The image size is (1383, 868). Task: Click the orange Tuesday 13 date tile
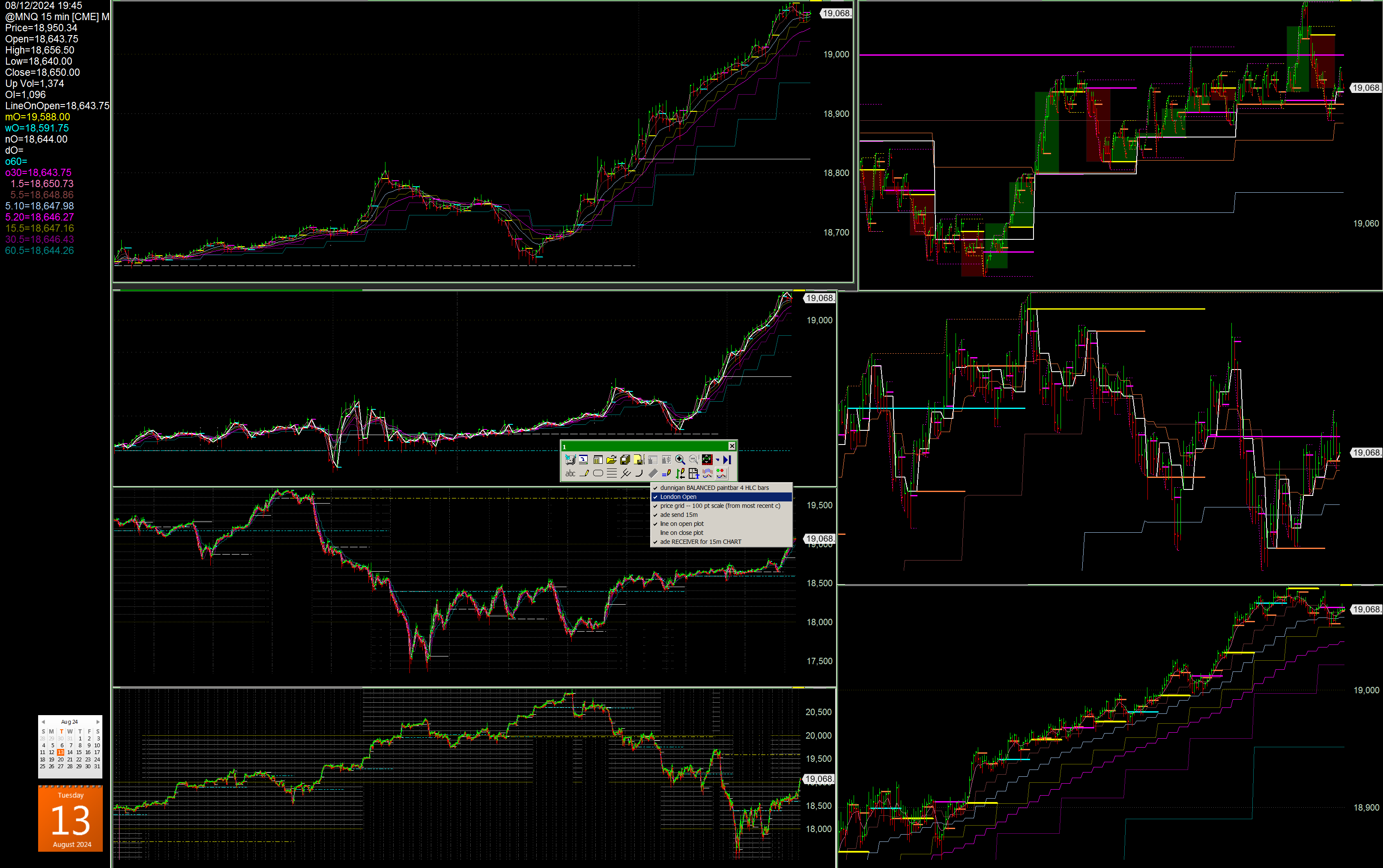(x=71, y=819)
